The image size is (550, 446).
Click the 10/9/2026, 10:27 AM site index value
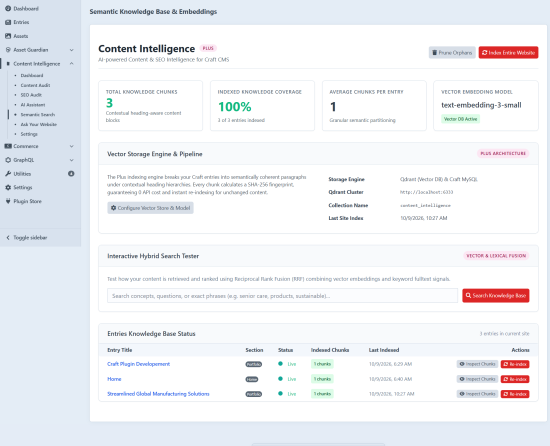pos(424,218)
